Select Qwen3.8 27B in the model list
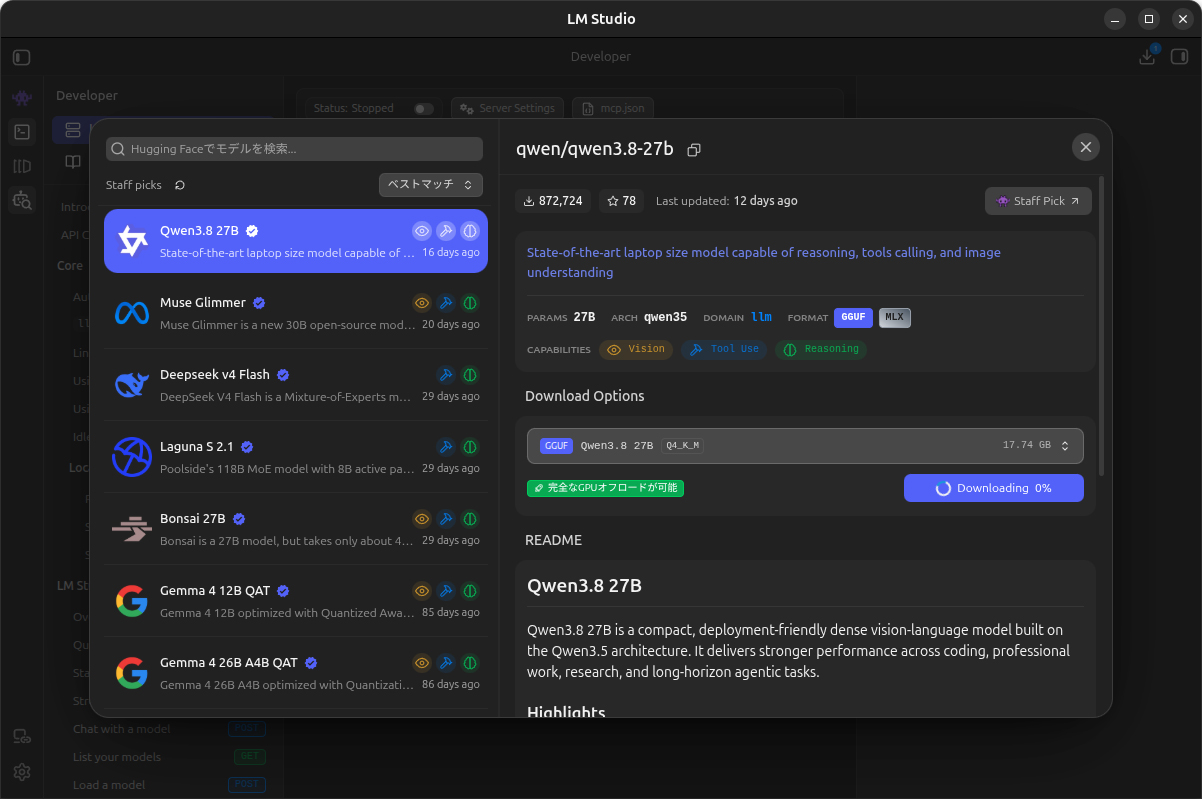 [x=296, y=241]
